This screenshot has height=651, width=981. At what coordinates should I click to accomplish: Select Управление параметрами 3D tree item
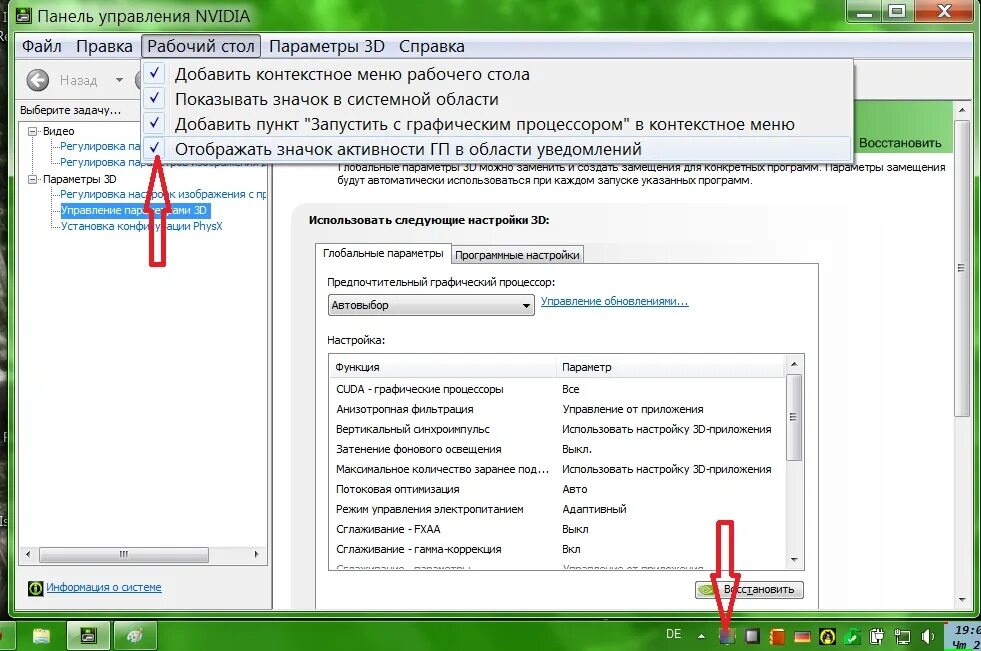pos(134,210)
